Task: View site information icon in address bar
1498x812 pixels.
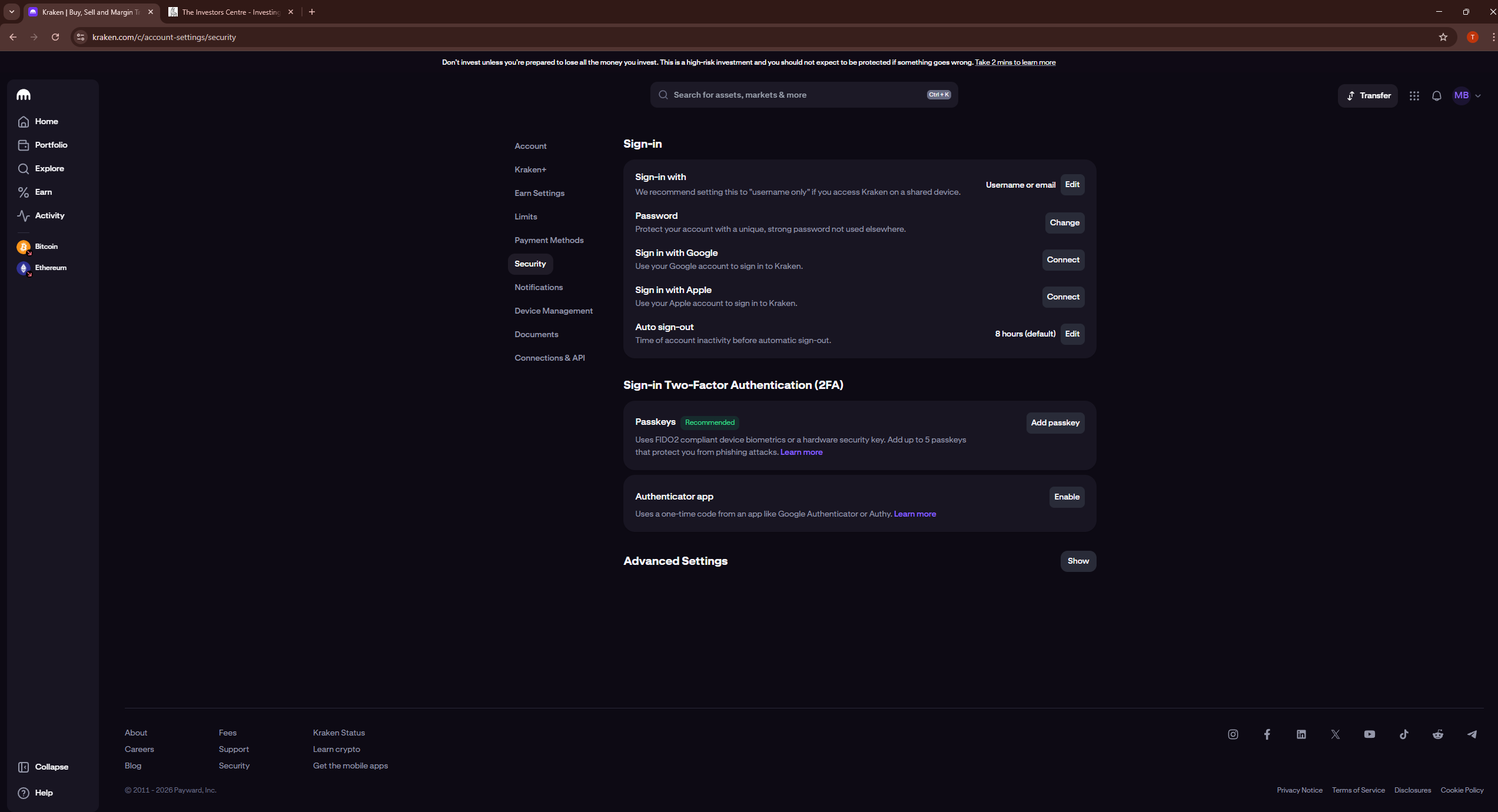Action: (81, 37)
